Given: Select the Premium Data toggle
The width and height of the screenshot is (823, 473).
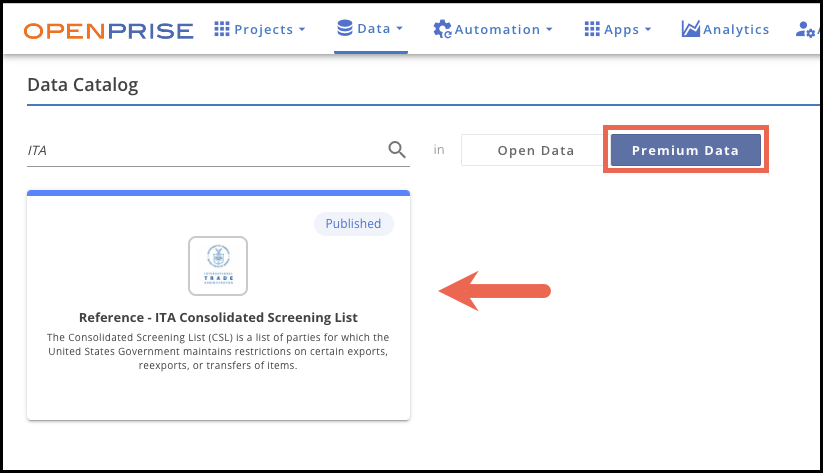Looking at the screenshot, I should (685, 150).
